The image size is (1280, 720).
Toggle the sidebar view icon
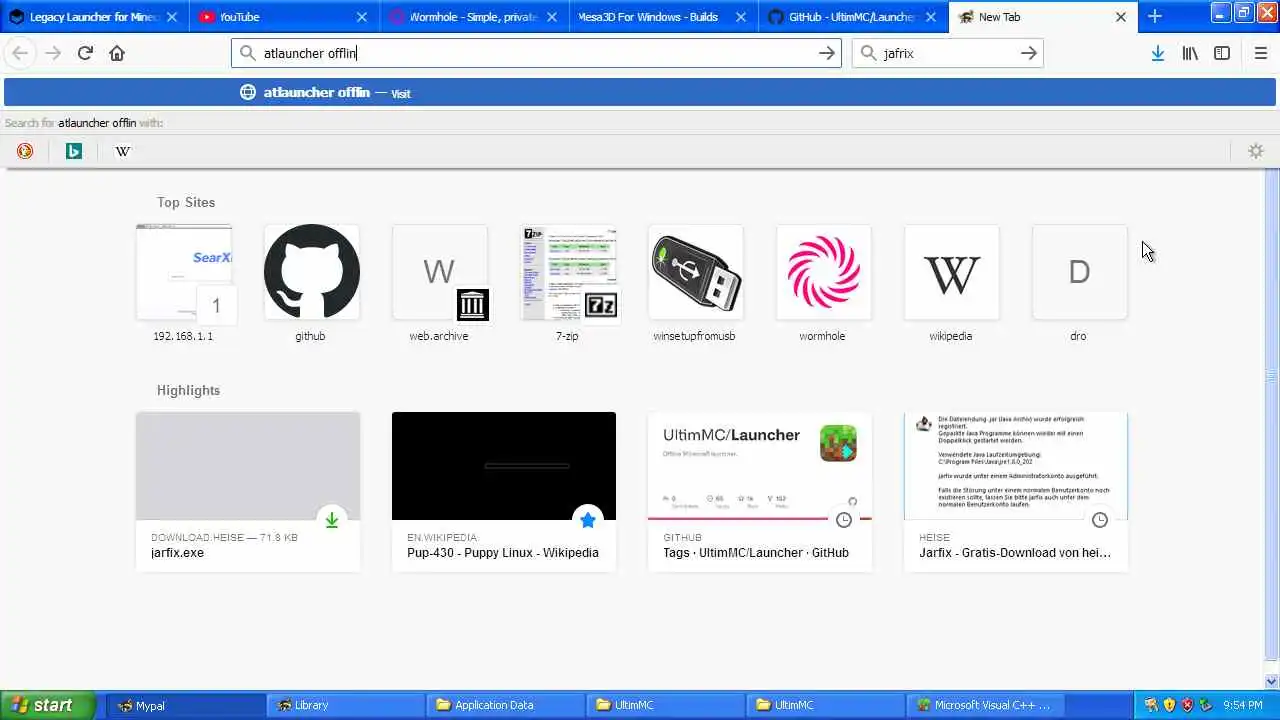[x=1222, y=53]
